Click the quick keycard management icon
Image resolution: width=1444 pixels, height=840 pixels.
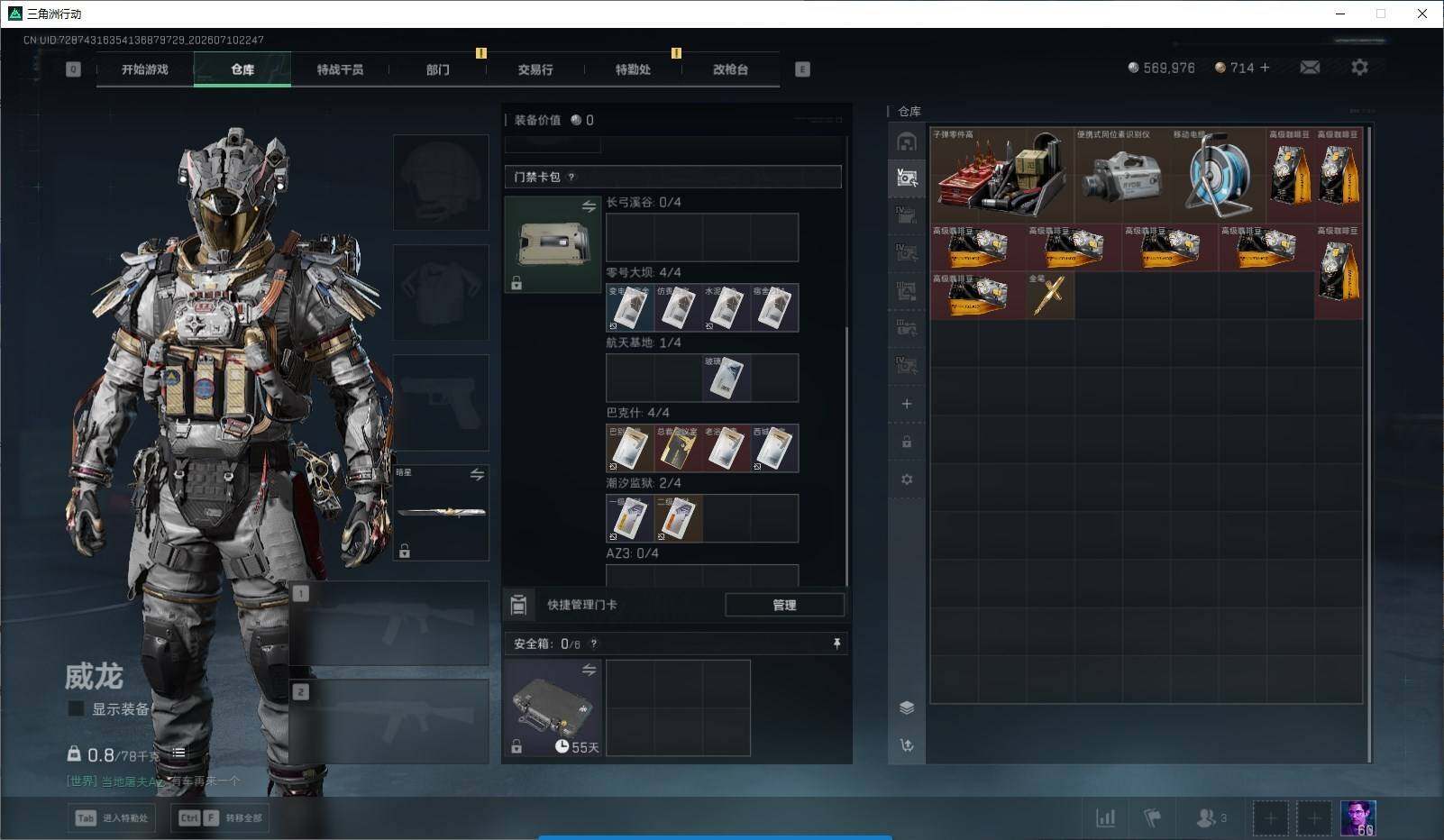(x=518, y=605)
